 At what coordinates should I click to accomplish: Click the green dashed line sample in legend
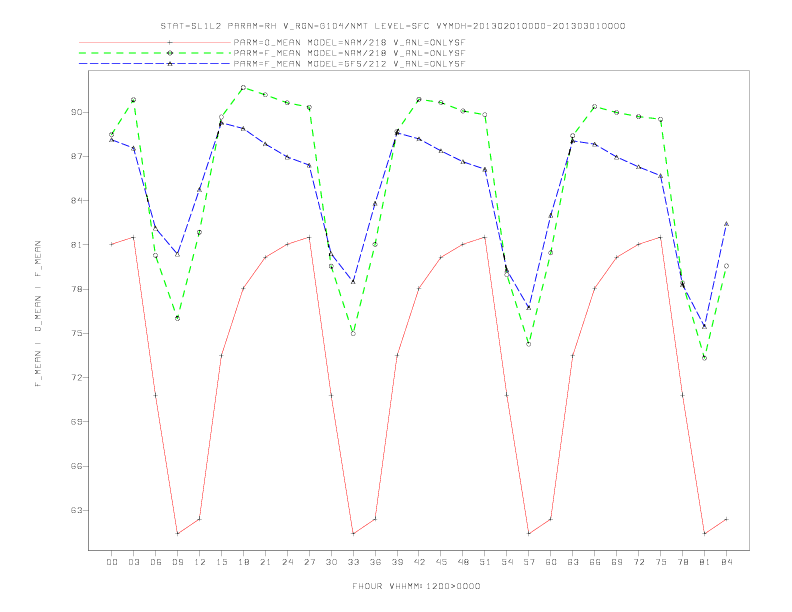tap(155, 53)
